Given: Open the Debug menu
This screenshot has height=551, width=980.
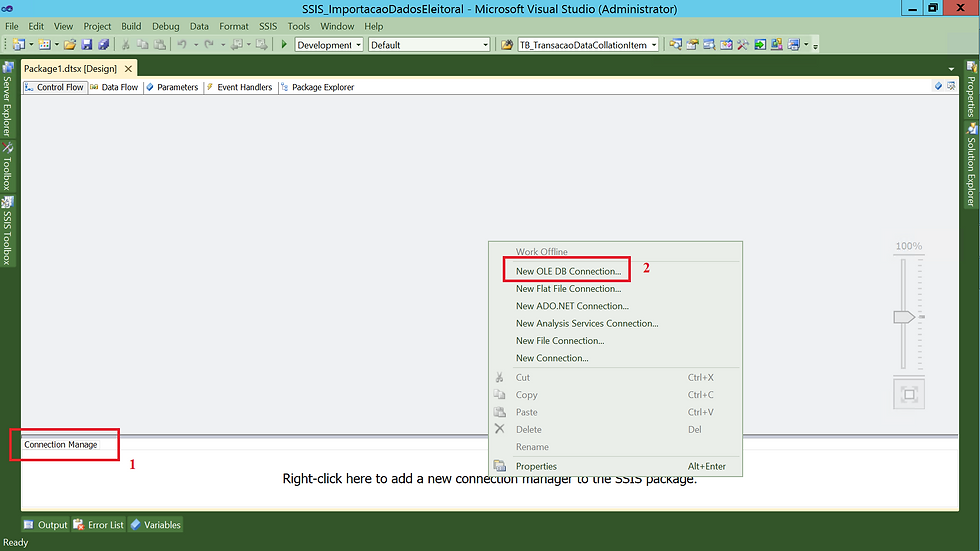Looking at the screenshot, I should (x=166, y=26).
